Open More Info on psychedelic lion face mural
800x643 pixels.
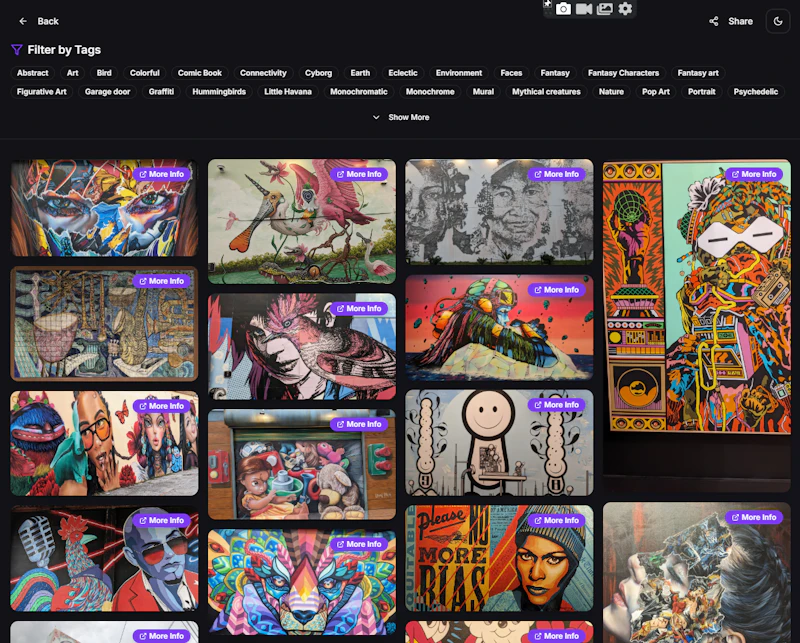click(359, 545)
